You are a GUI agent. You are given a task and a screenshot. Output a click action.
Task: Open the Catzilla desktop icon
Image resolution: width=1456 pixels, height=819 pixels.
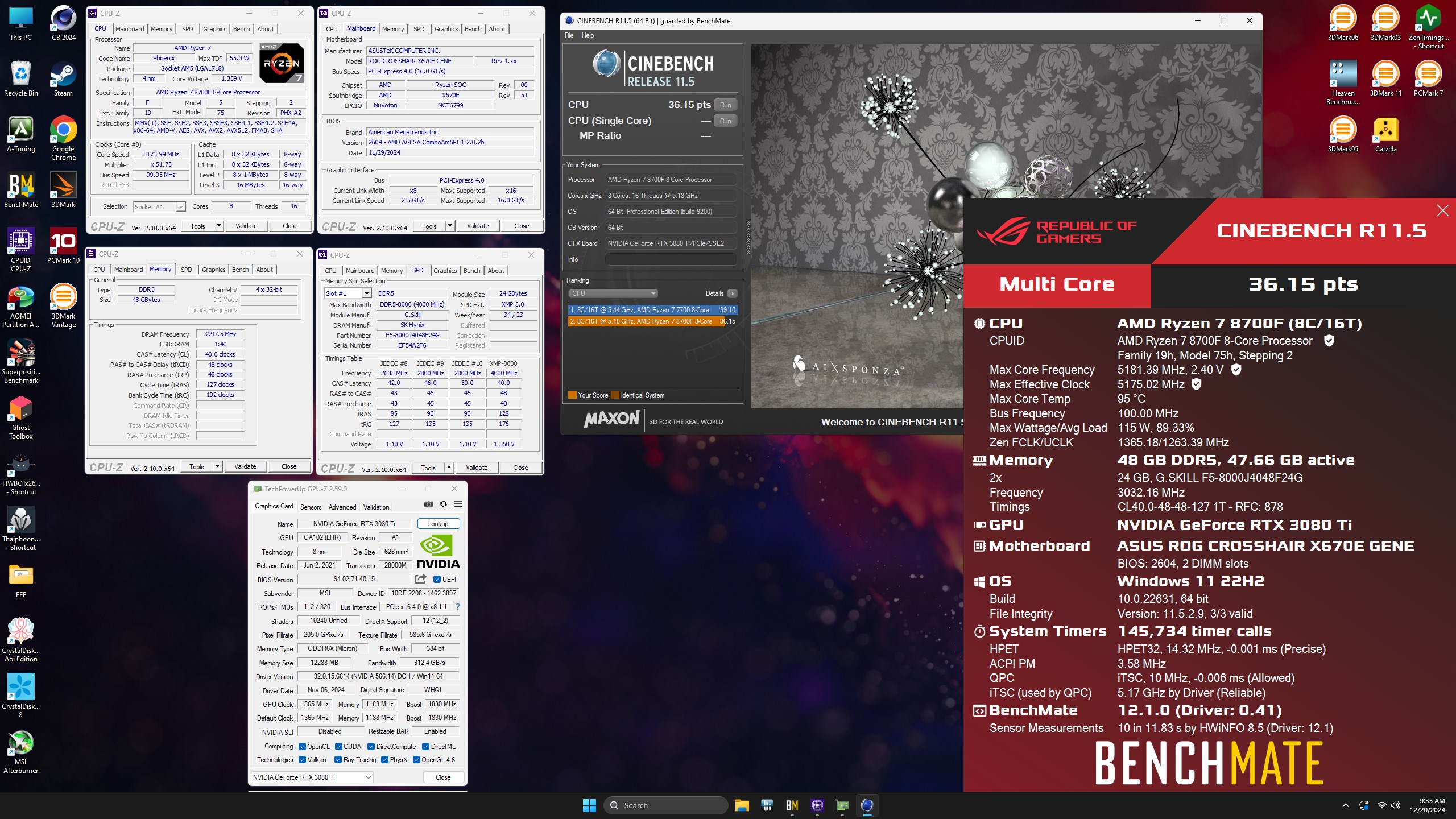(1385, 135)
